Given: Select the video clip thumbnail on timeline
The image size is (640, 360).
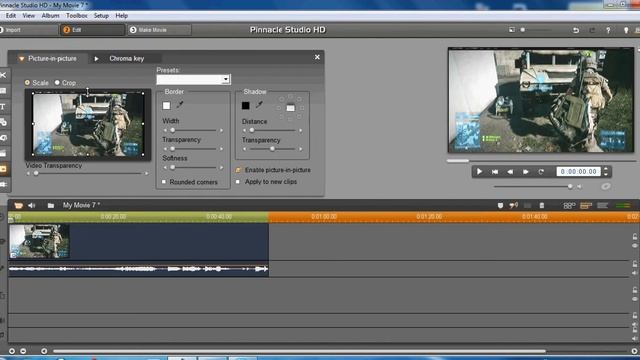Looking at the screenshot, I should 39,241.
